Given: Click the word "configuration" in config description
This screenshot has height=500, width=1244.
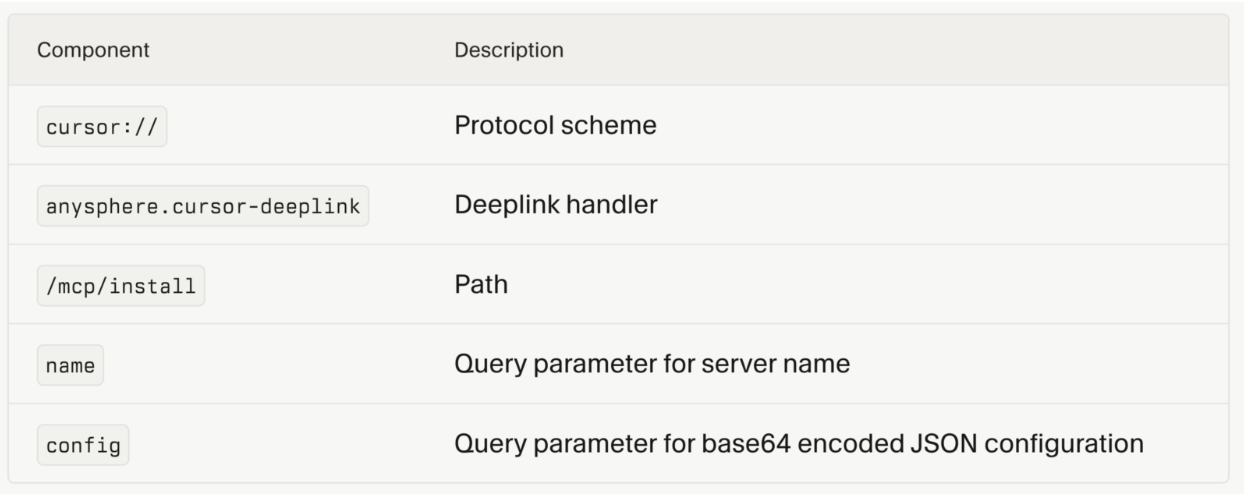Looking at the screenshot, I should [1068, 443].
